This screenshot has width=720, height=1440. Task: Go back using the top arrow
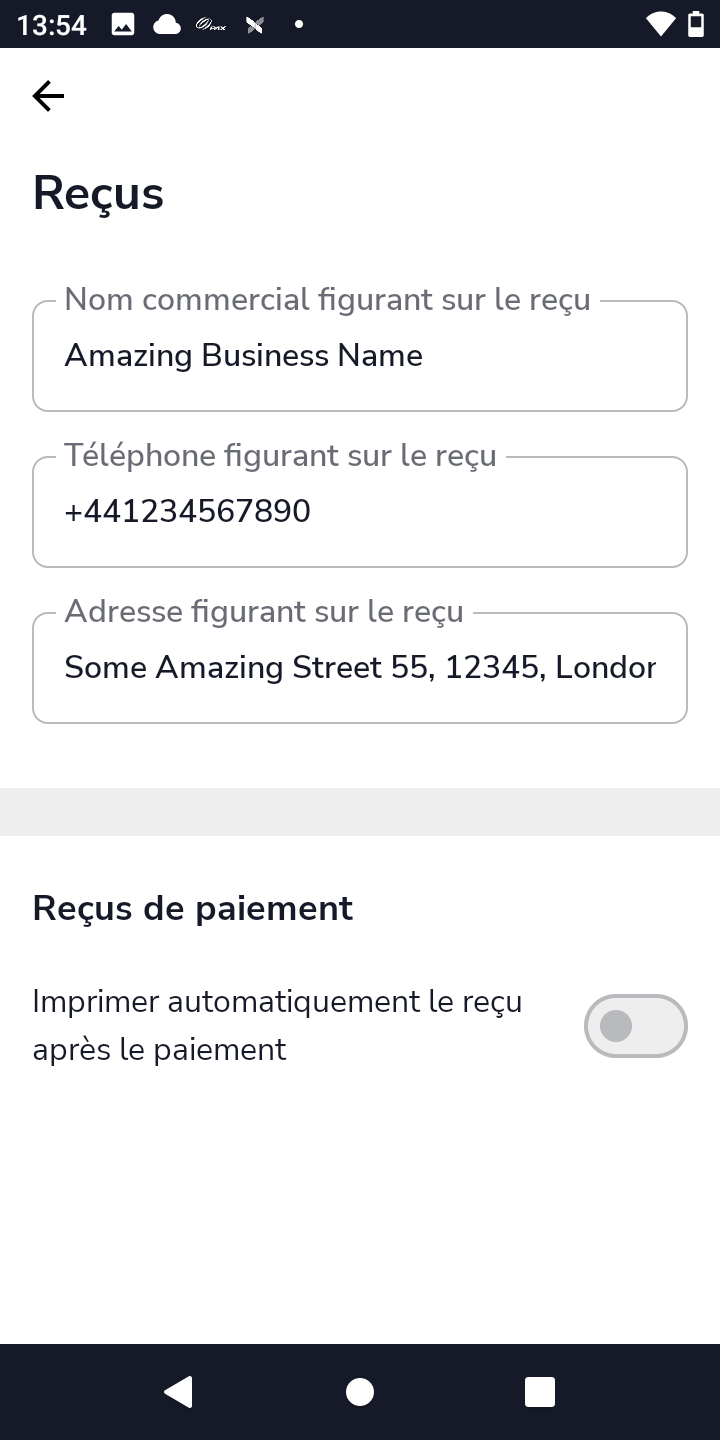pos(48,96)
